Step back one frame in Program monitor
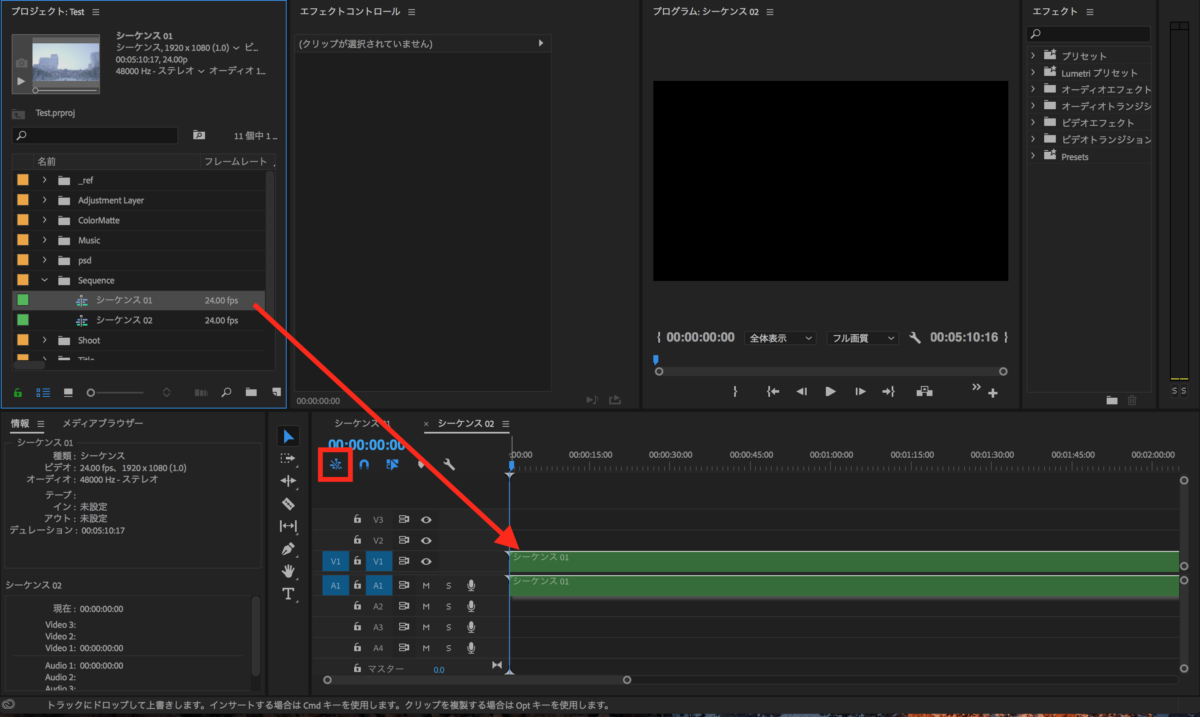 [x=801, y=392]
